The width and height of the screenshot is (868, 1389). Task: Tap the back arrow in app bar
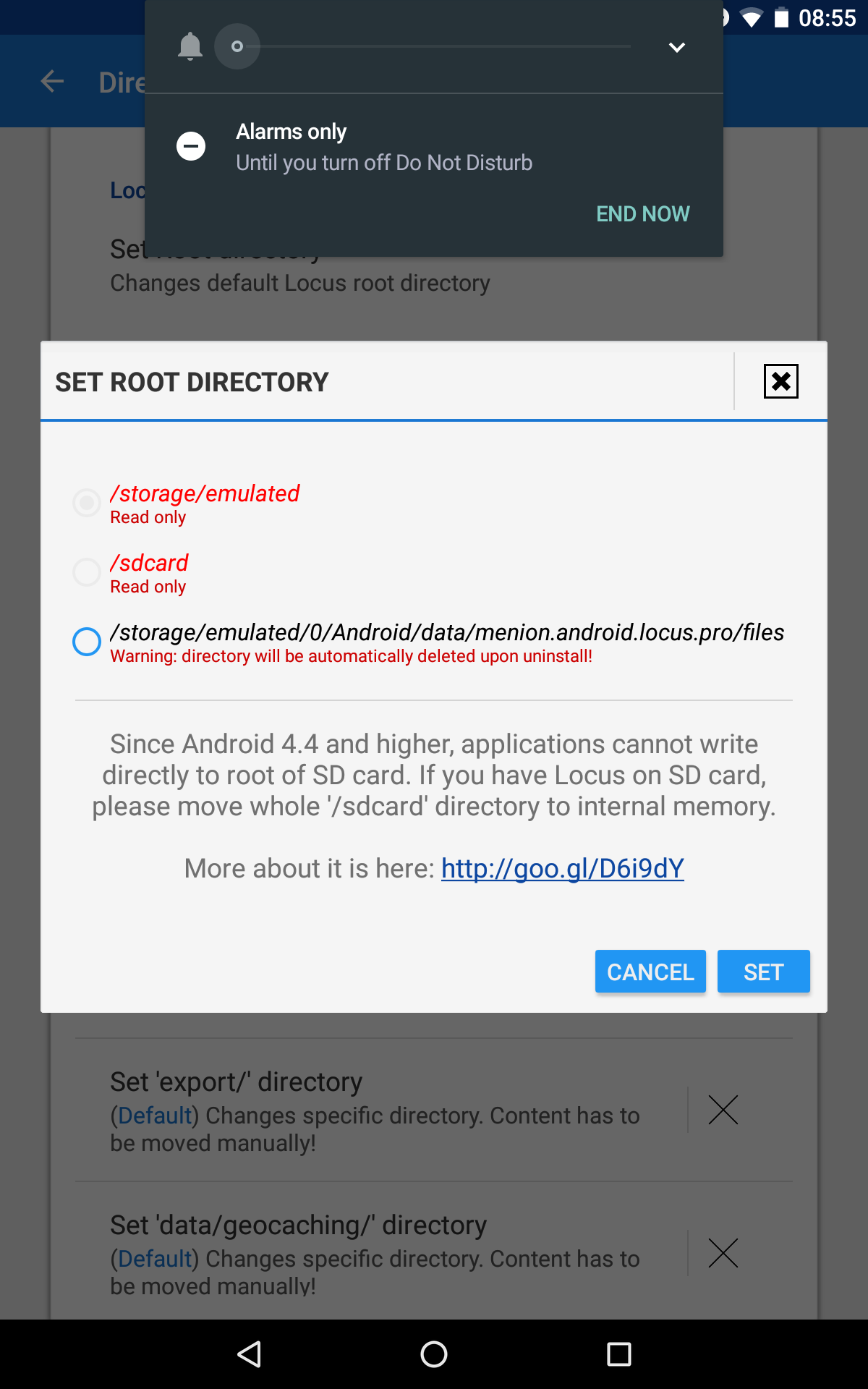pyautogui.click(x=52, y=82)
